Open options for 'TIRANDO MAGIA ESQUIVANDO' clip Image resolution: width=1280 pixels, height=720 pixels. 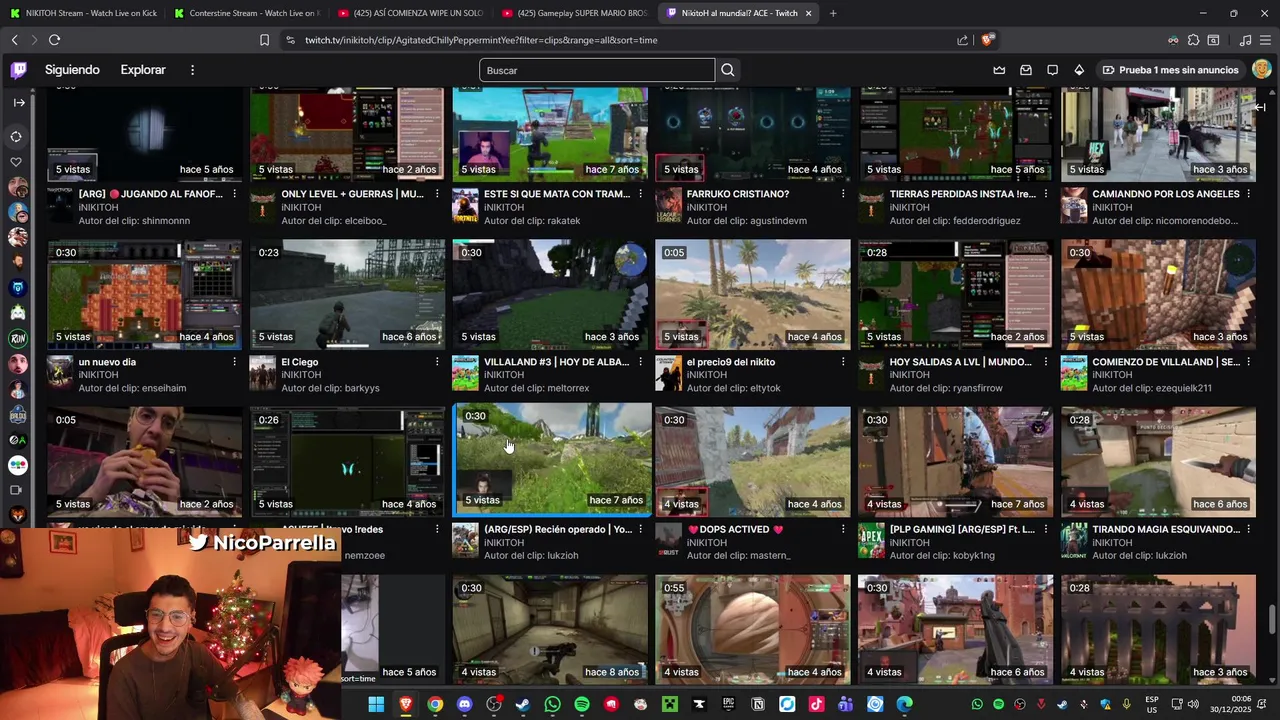click(1249, 529)
